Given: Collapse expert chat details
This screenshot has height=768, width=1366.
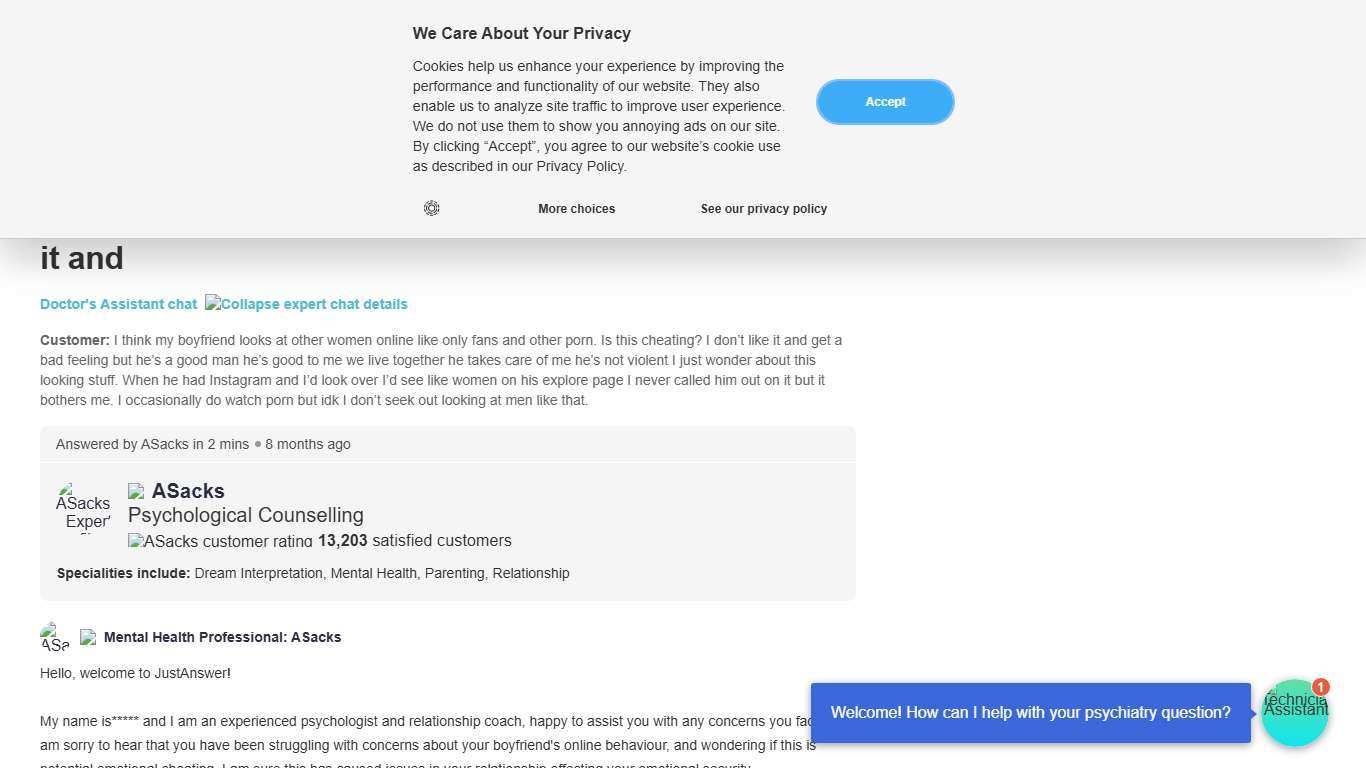Looking at the screenshot, I should [x=306, y=304].
